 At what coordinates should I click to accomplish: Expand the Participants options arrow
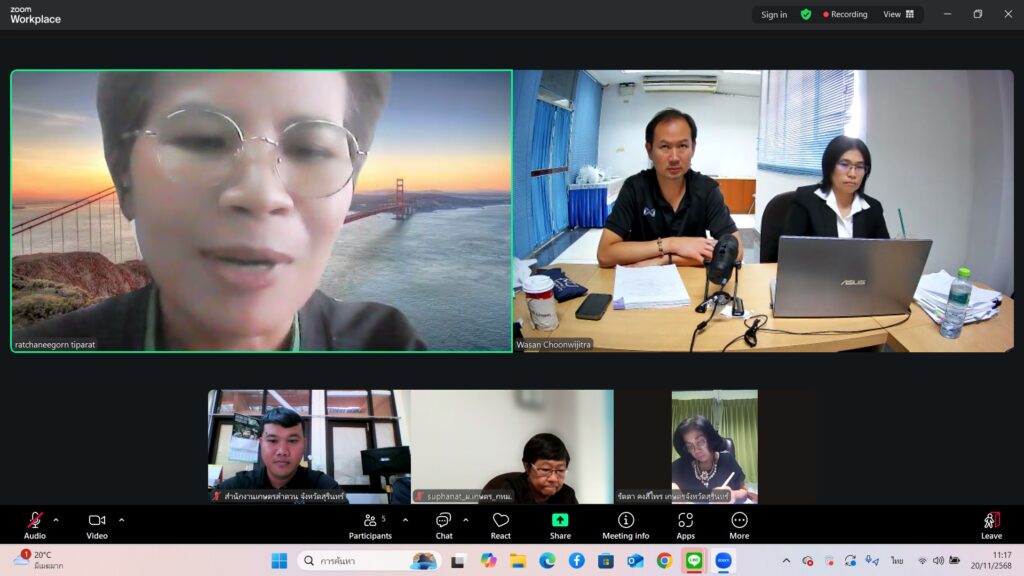[405, 520]
